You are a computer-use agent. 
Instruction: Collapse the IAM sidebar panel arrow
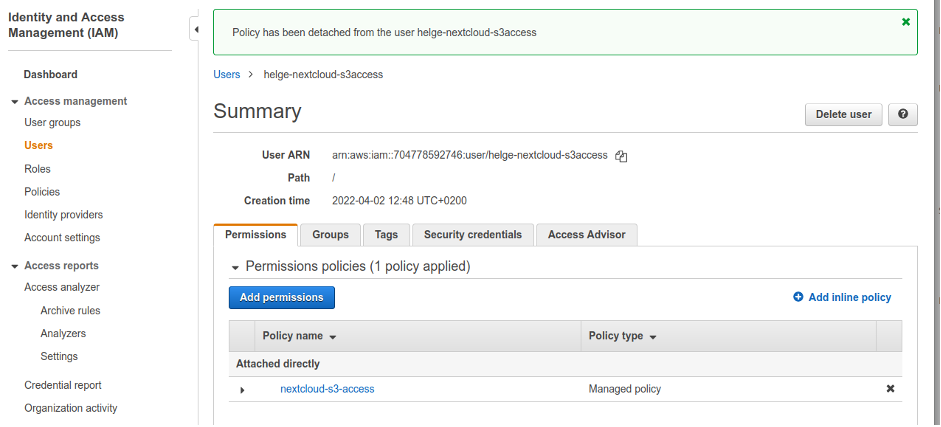195,29
